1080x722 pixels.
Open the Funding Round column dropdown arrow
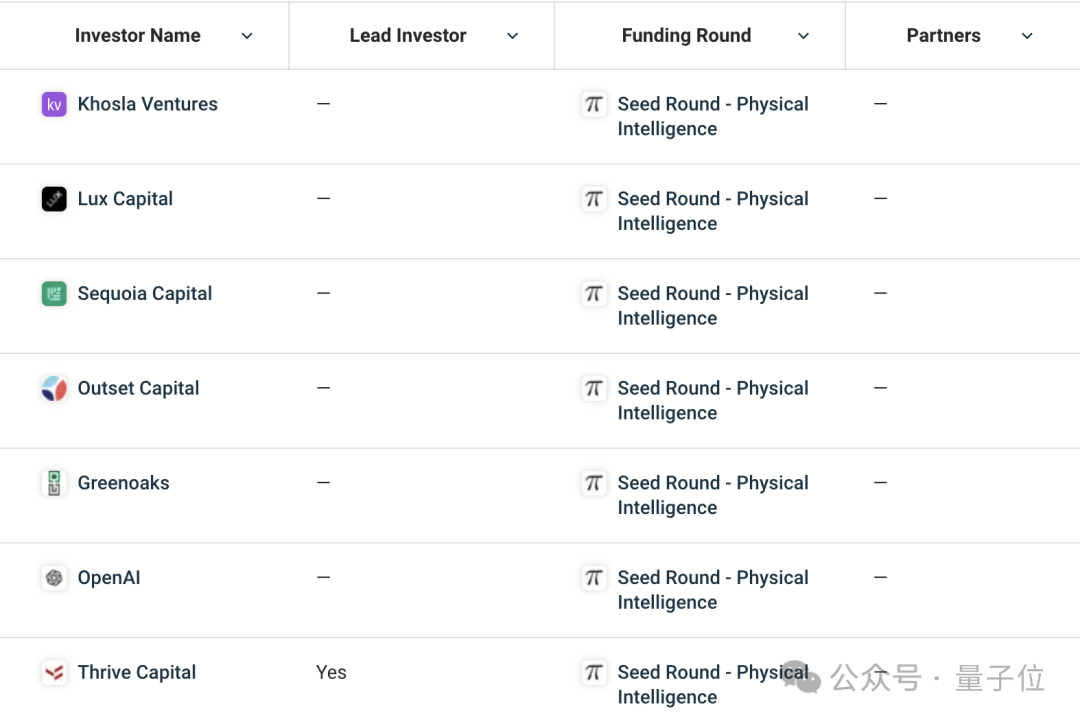[803, 36]
